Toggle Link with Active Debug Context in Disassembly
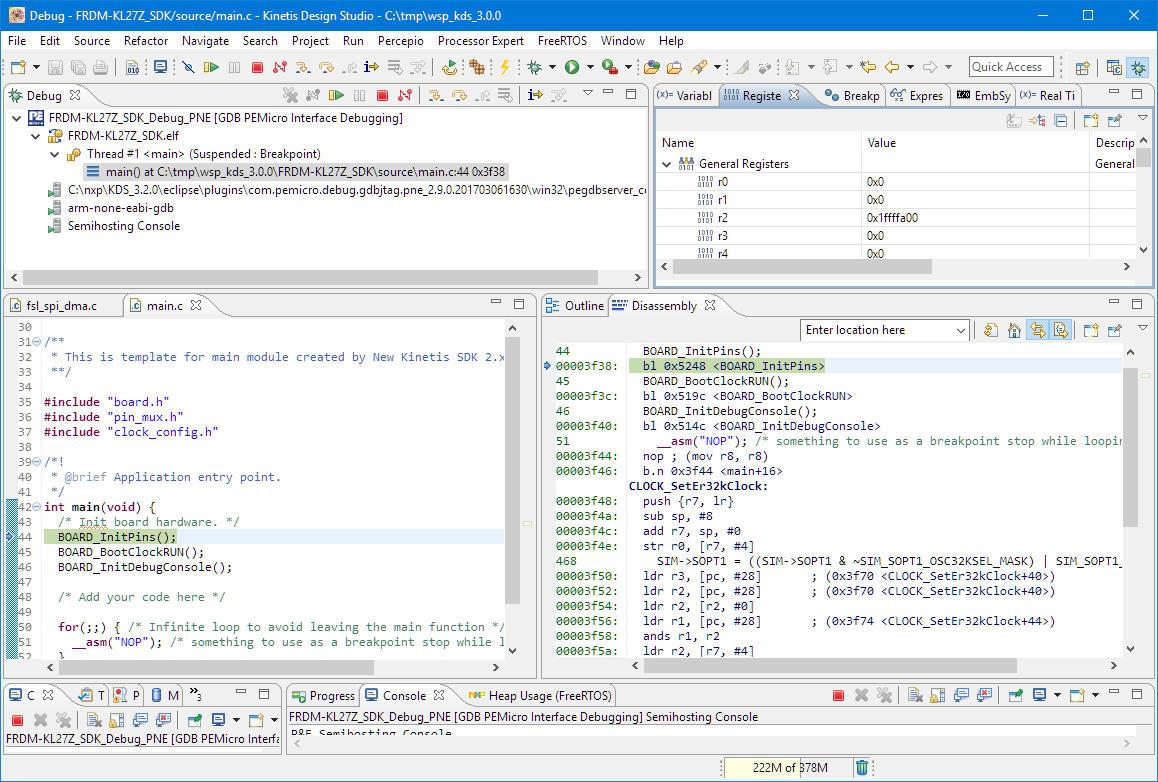The width and height of the screenshot is (1158, 782). click(x=1037, y=330)
